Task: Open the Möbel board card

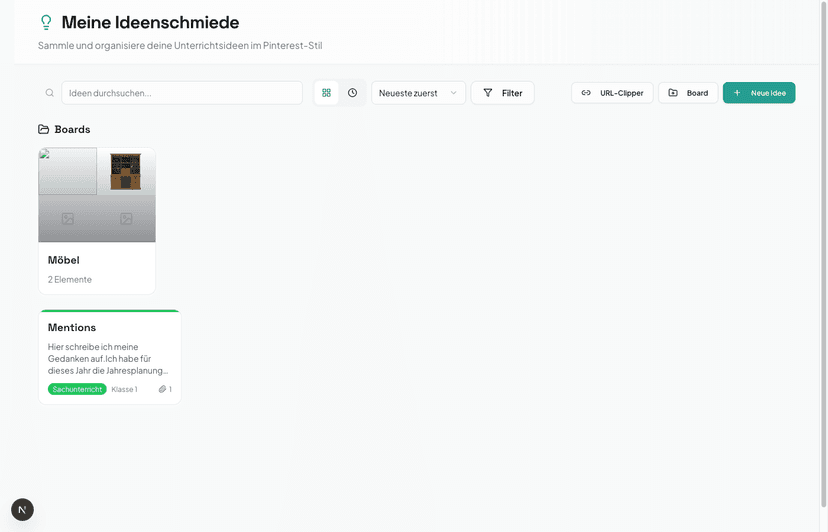Action: click(97, 221)
